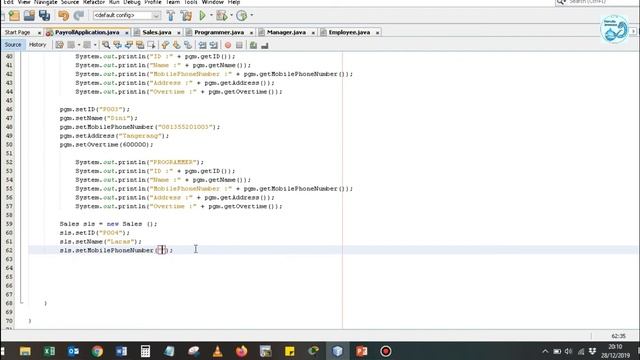Image resolution: width=640 pixels, height=360 pixels.
Task: Open the Tools menu
Action: (191, 2)
